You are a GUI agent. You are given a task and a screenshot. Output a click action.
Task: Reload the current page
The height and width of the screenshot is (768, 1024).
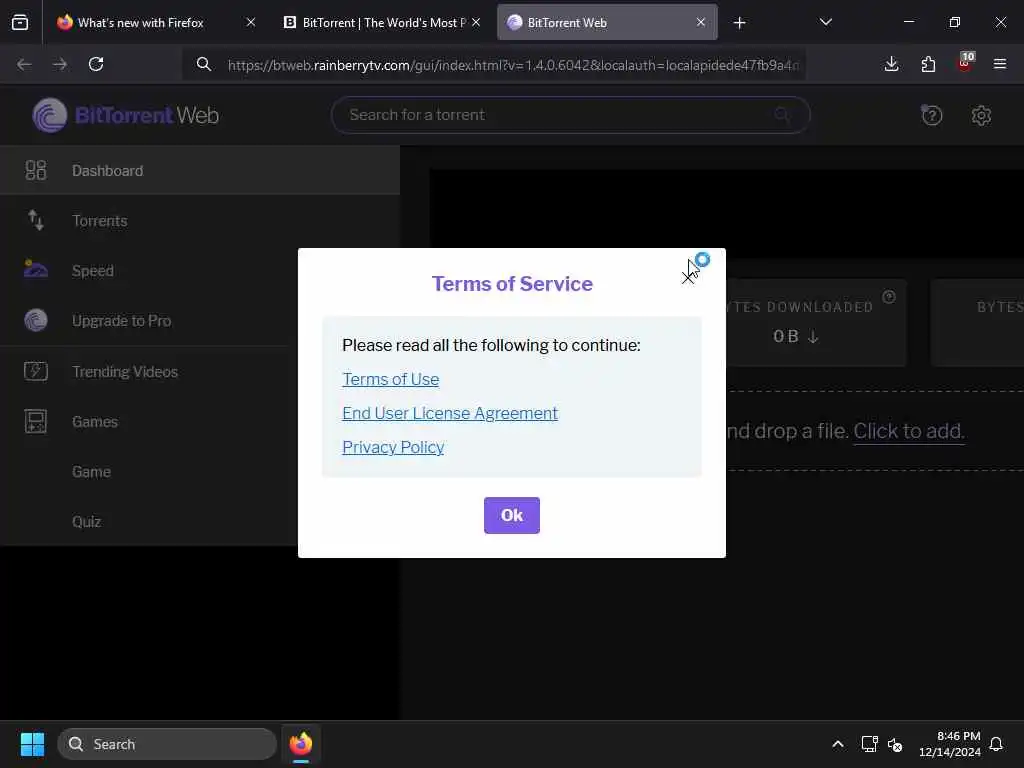[96, 64]
